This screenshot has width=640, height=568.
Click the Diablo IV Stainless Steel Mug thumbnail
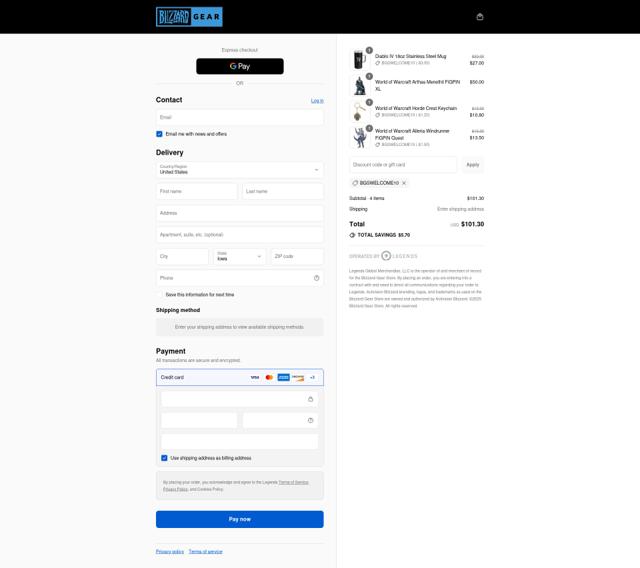tap(360, 60)
